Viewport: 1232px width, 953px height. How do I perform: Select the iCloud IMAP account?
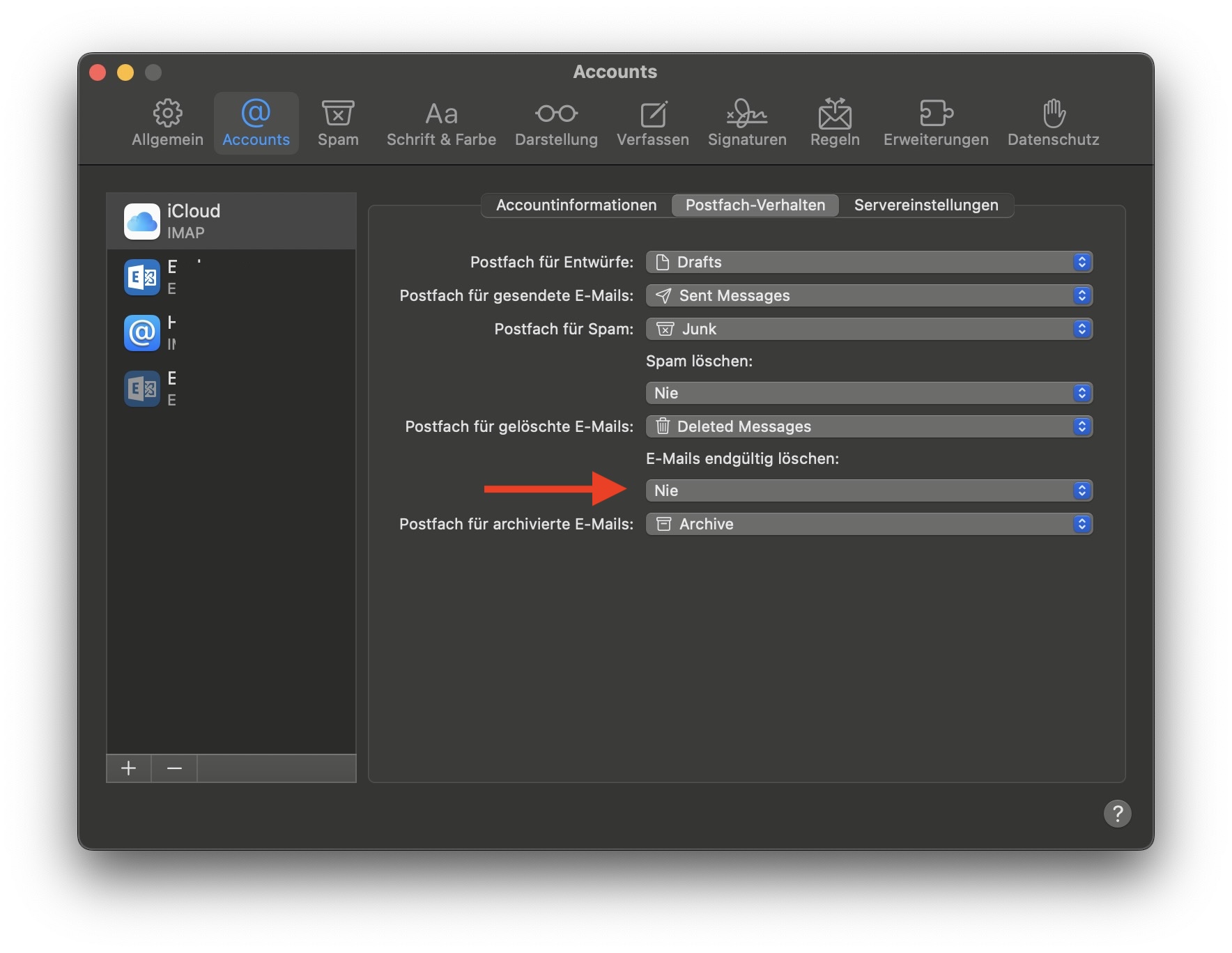click(x=231, y=221)
